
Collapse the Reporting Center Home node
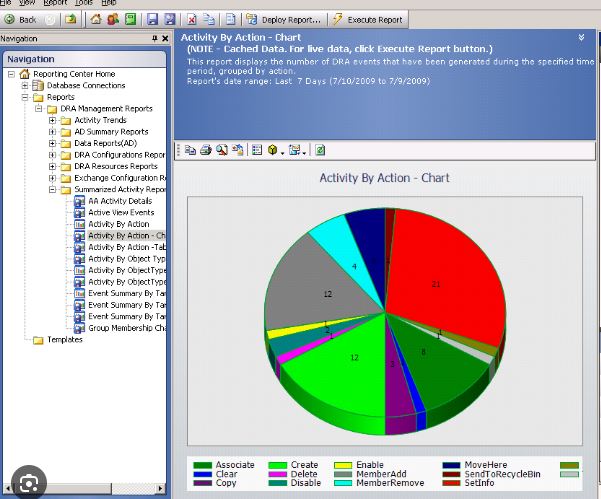click(11, 74)
